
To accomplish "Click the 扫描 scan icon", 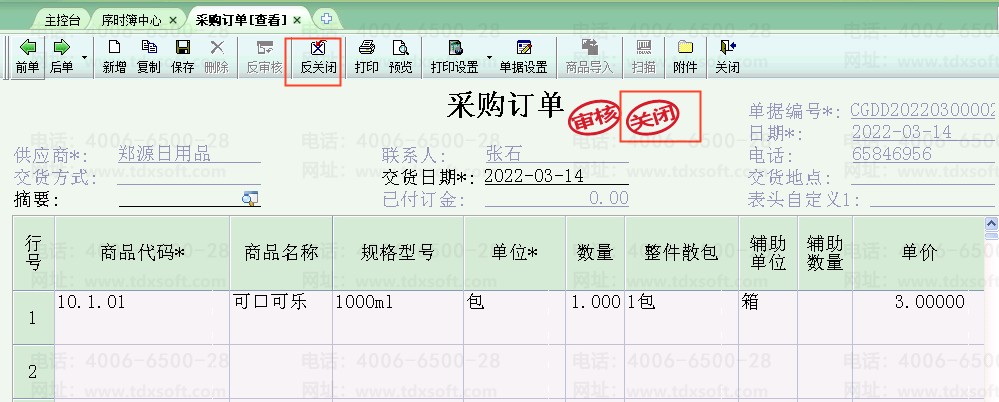I will (643, 57).
